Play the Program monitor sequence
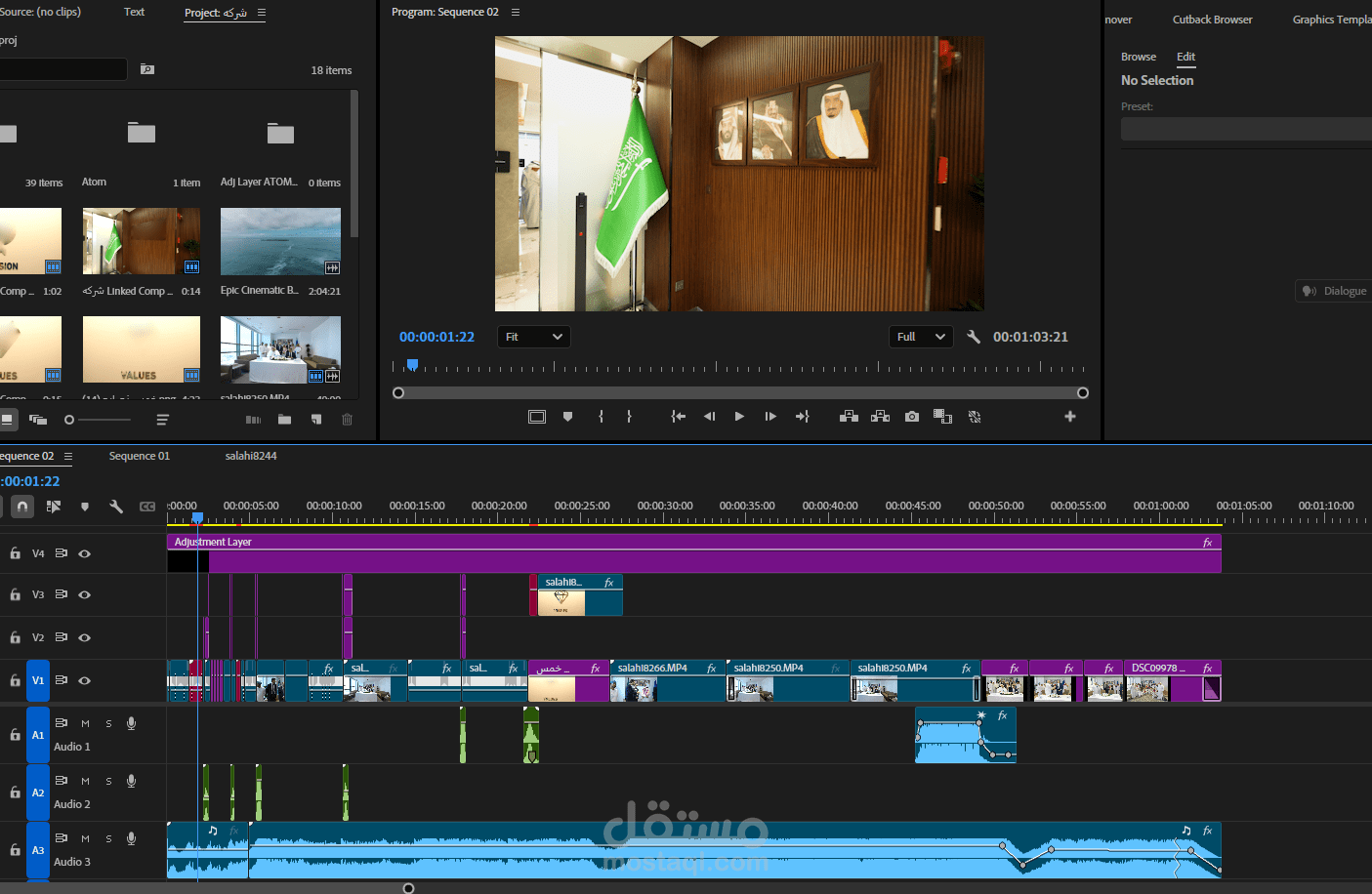Image resolution: width=1372 pixels, height=894 pixels. tap(739, 417)
